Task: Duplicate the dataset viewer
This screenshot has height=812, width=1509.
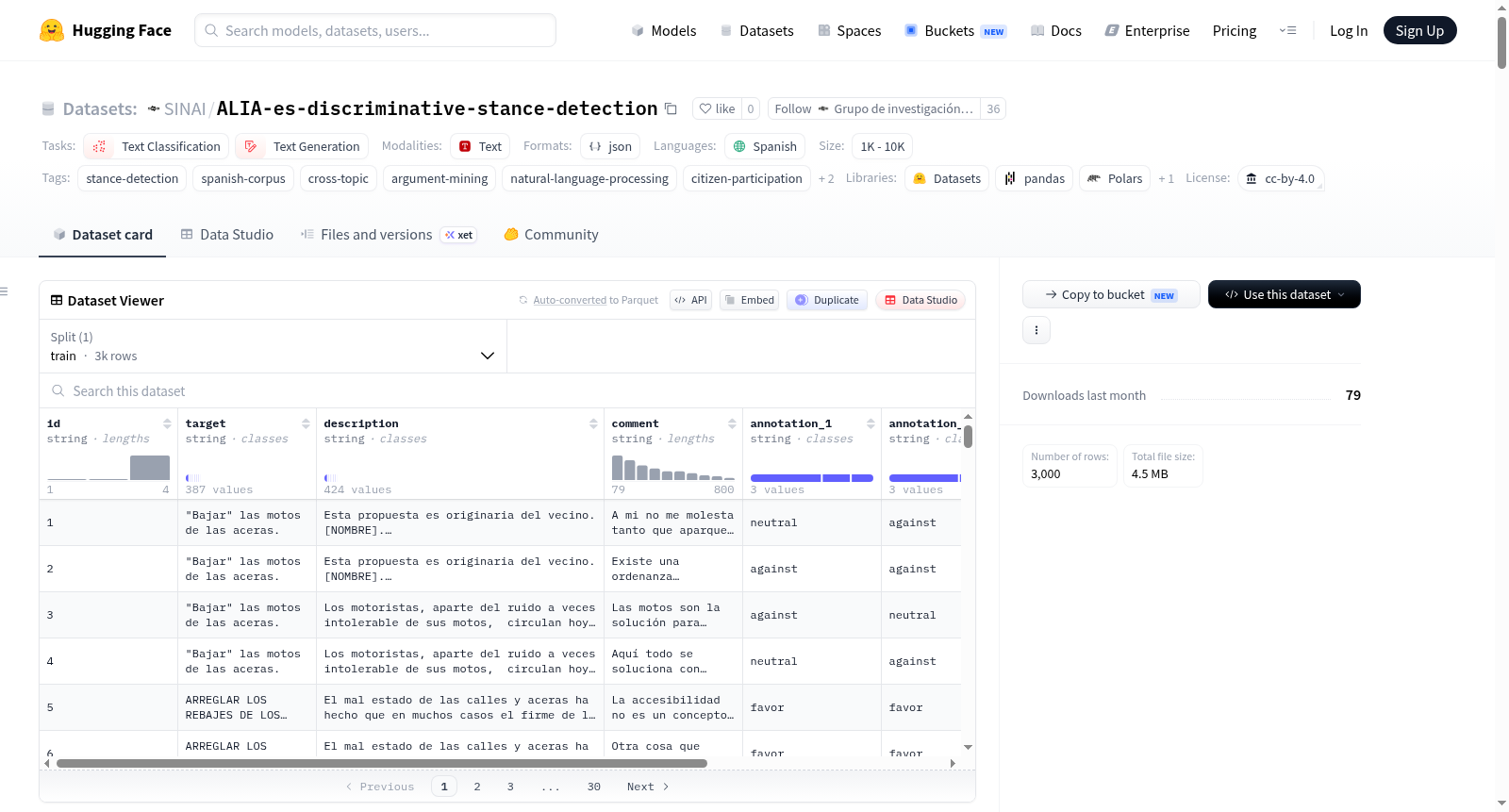Action: pyautogui.click(x=827, y=300)
